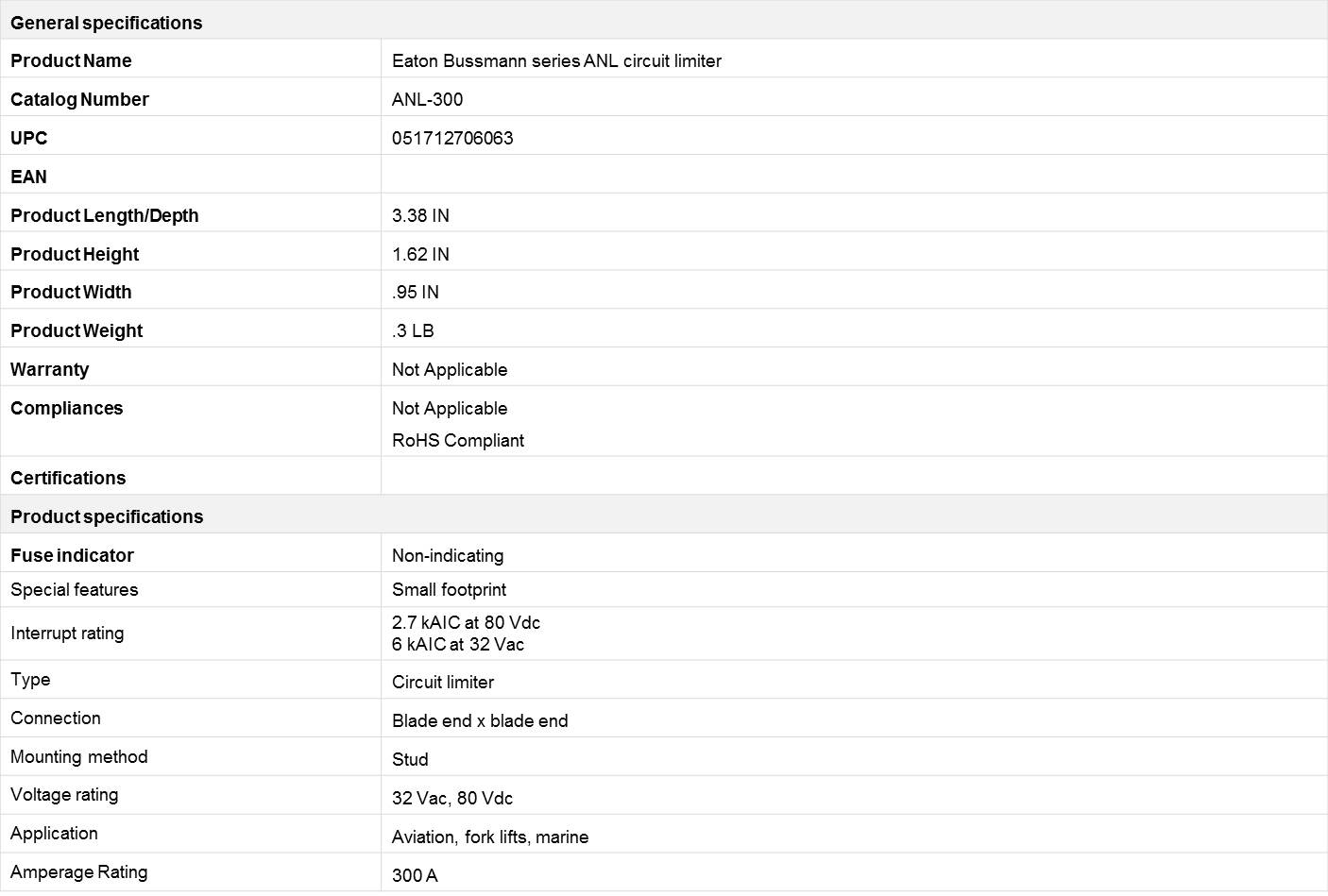This screenshot has height=896, width=1328.
Task: Select the UPC value '051712706063'
Action: [452, 138]
